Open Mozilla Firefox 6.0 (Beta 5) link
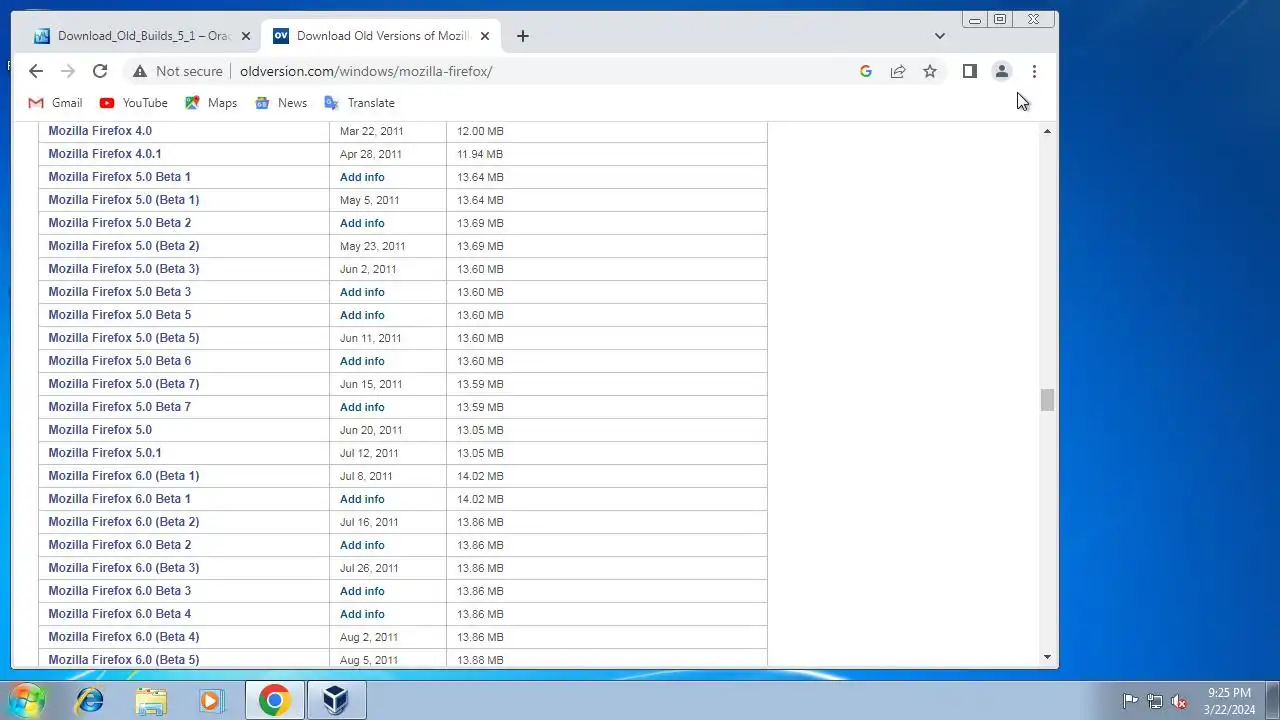 pos(124,660)
